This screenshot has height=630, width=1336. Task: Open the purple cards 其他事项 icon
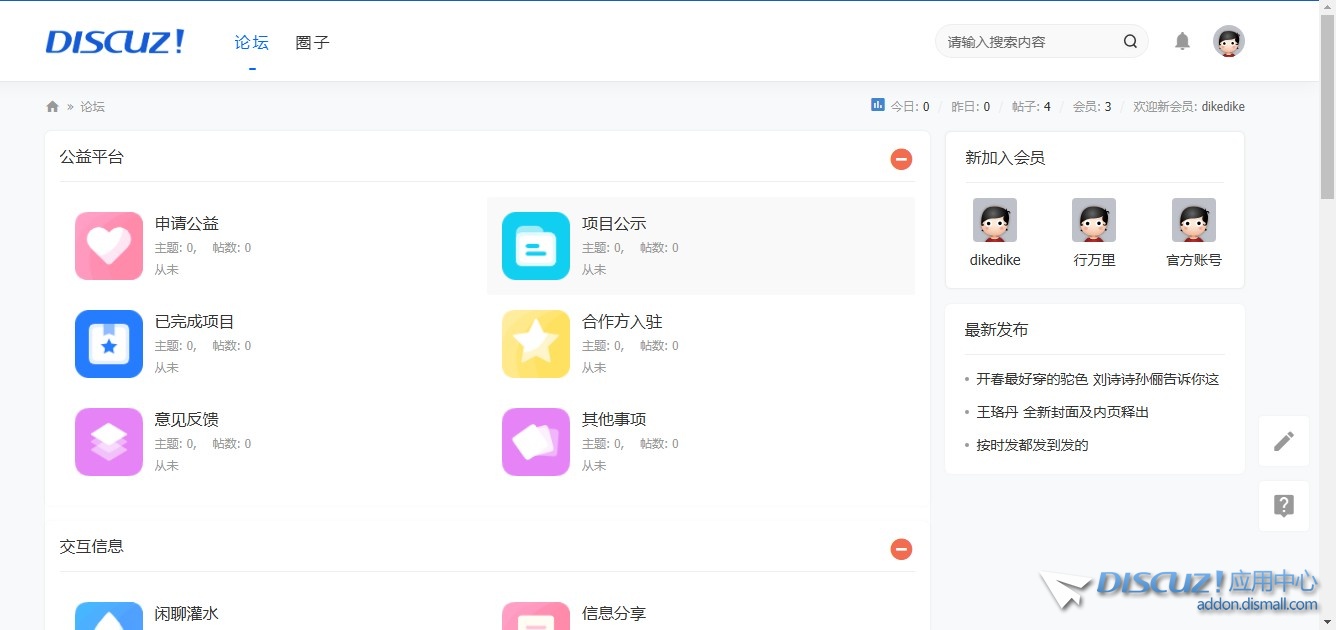[x=536, y=442]
